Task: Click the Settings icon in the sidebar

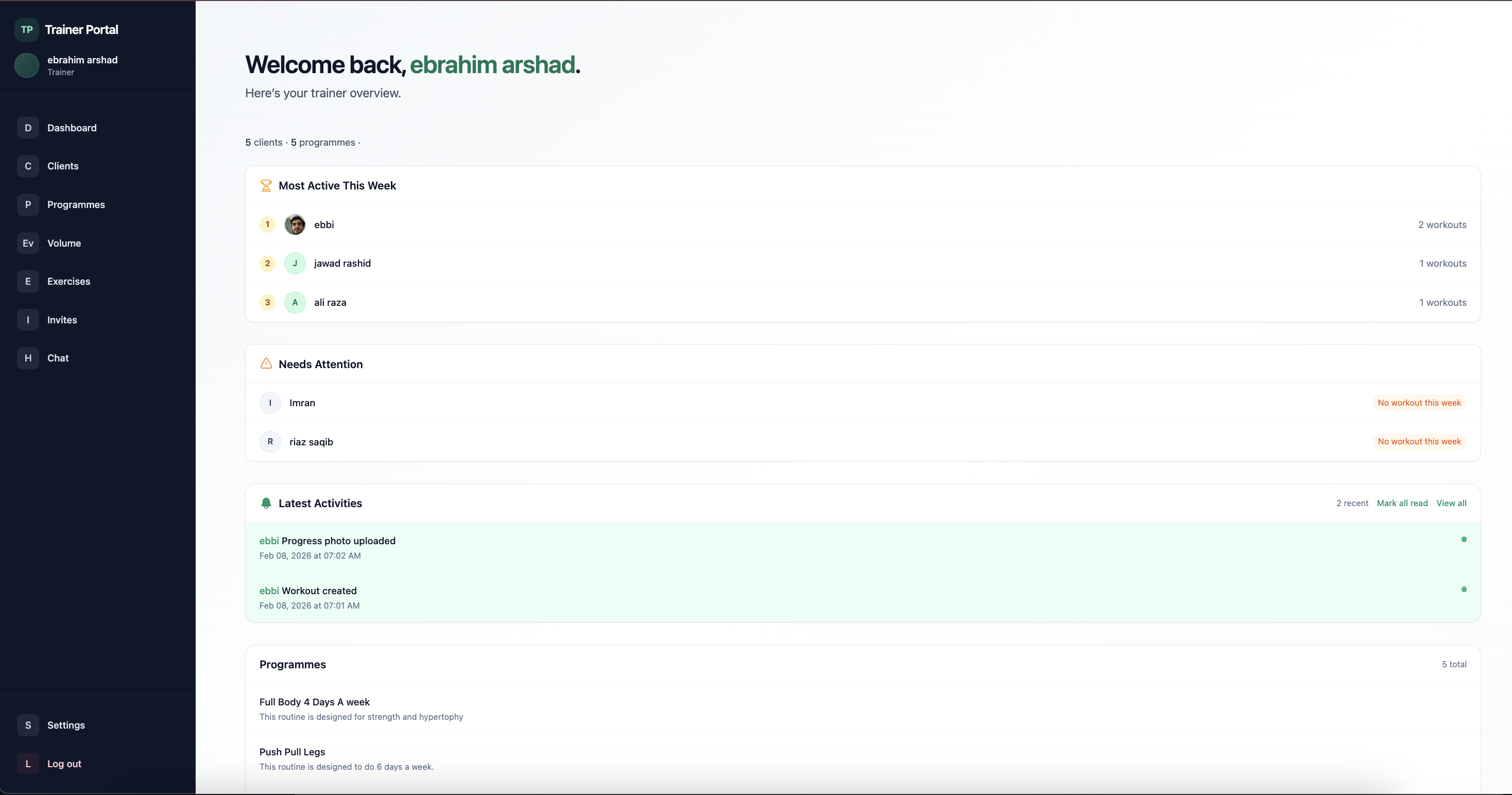Action: [x=28, y=725]
